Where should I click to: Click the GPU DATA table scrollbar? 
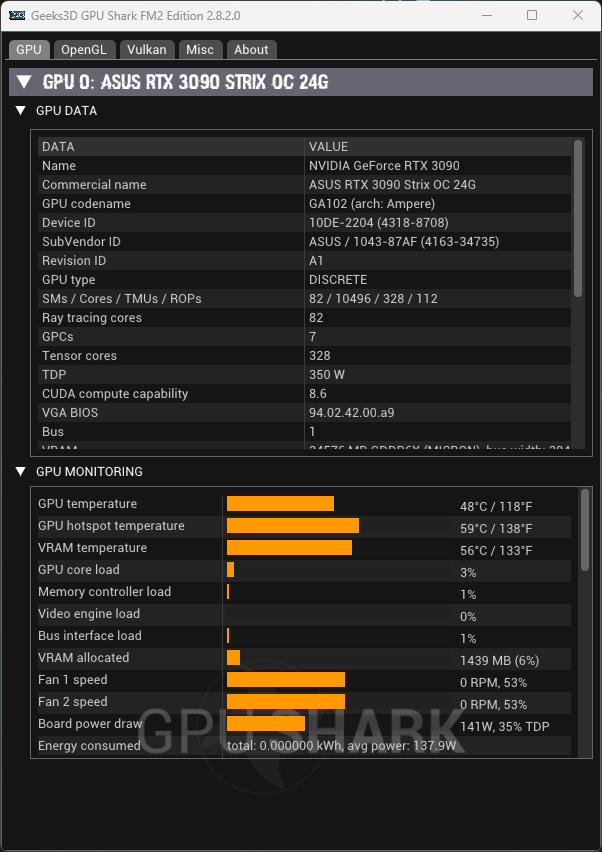click(578, 218)
